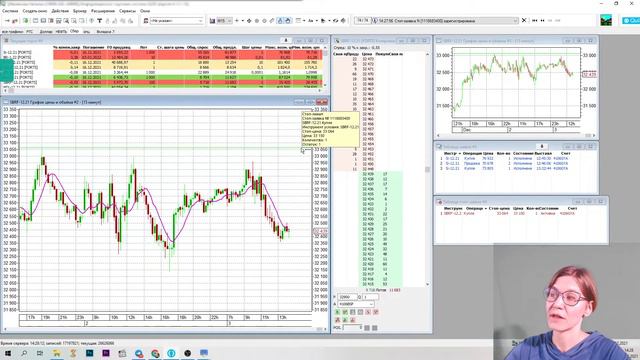The height and width of the screenshot is (360, 640).
Task: Click the 32 475 price label on small chart
Action: [589, 74]
